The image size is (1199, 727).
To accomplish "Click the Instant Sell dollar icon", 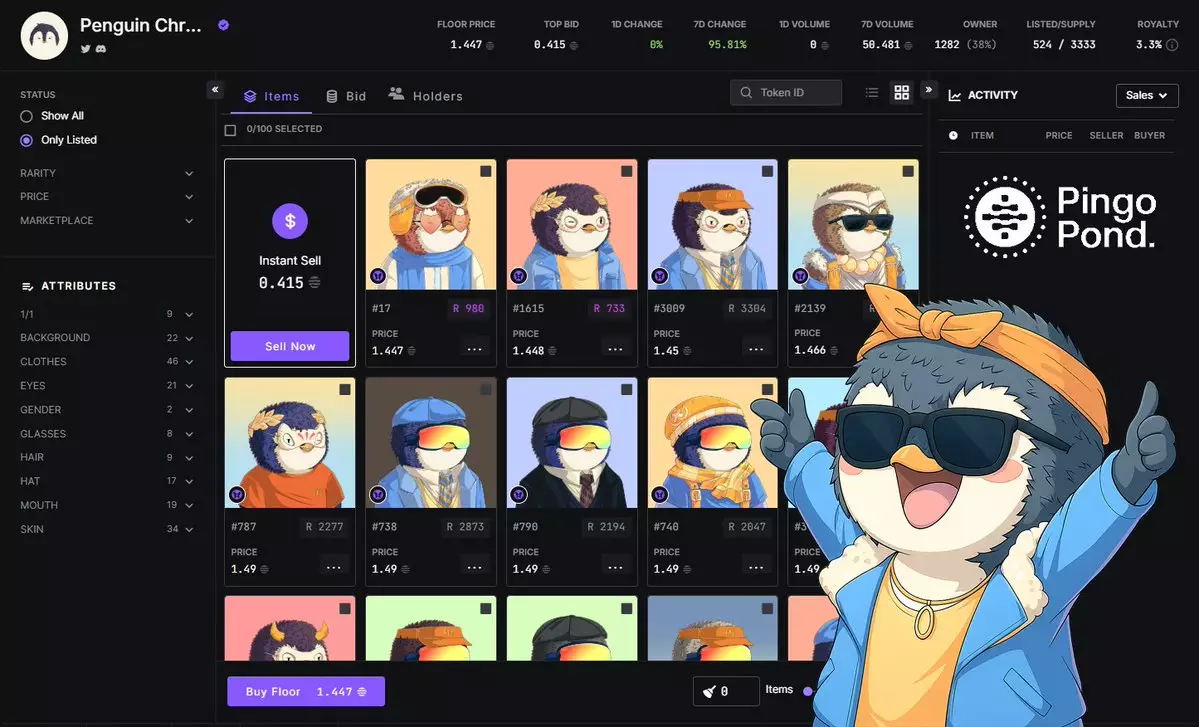I will pos(290,221).
